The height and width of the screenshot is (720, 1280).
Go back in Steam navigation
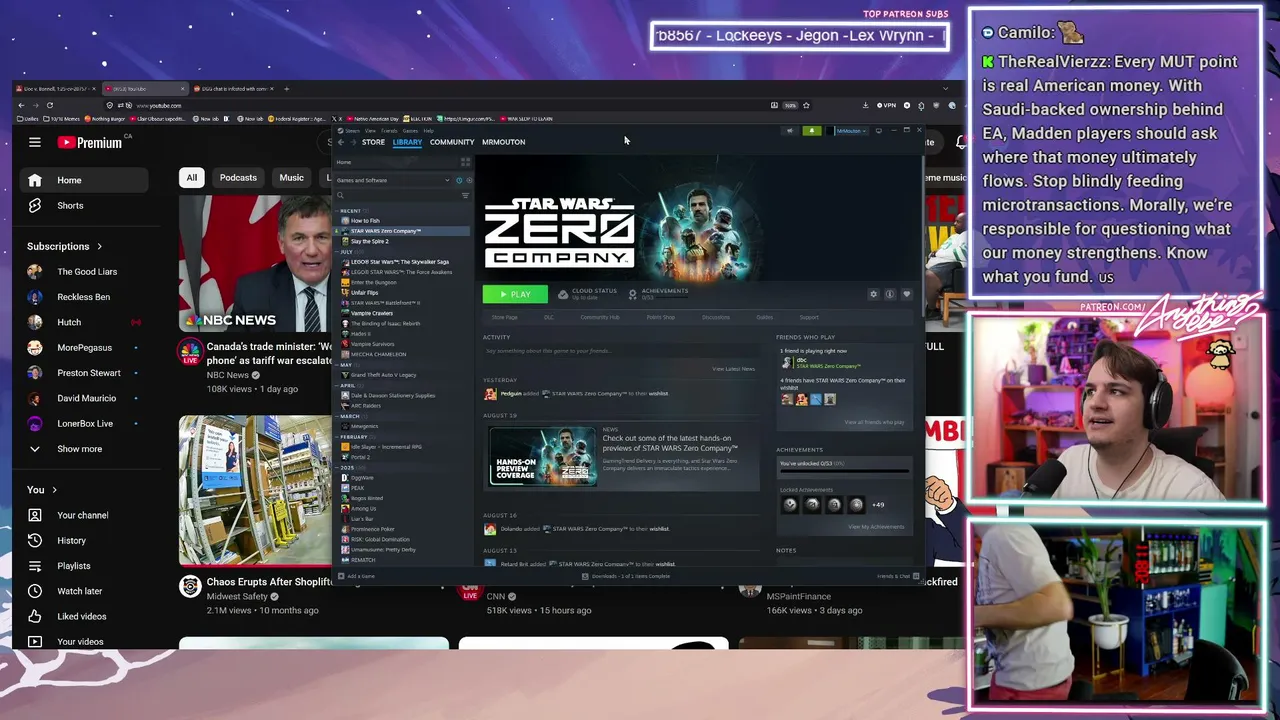[x=340, y=142]
